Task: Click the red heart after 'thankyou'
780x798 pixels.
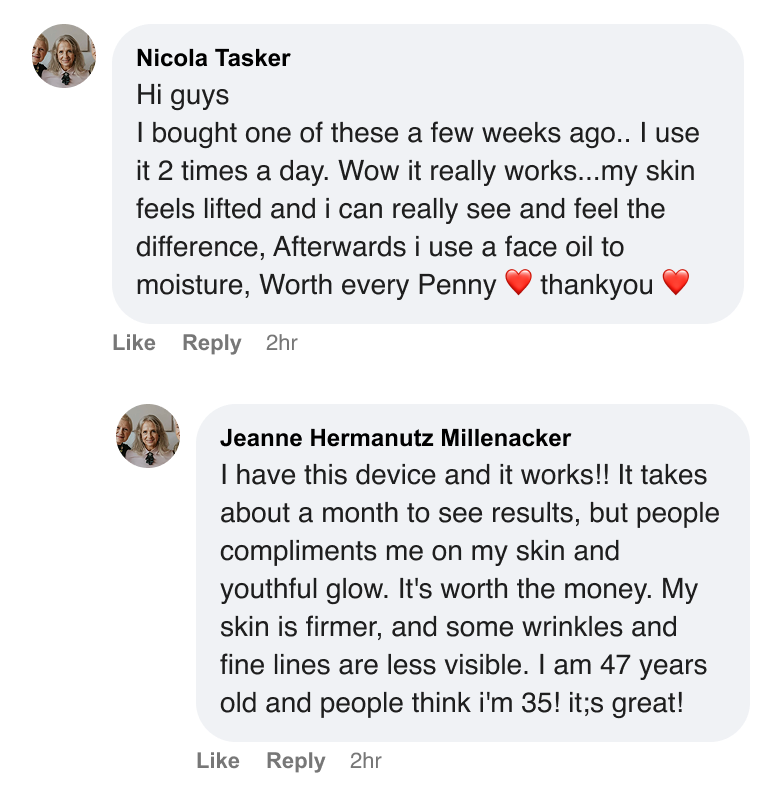Action: (676, 284)
